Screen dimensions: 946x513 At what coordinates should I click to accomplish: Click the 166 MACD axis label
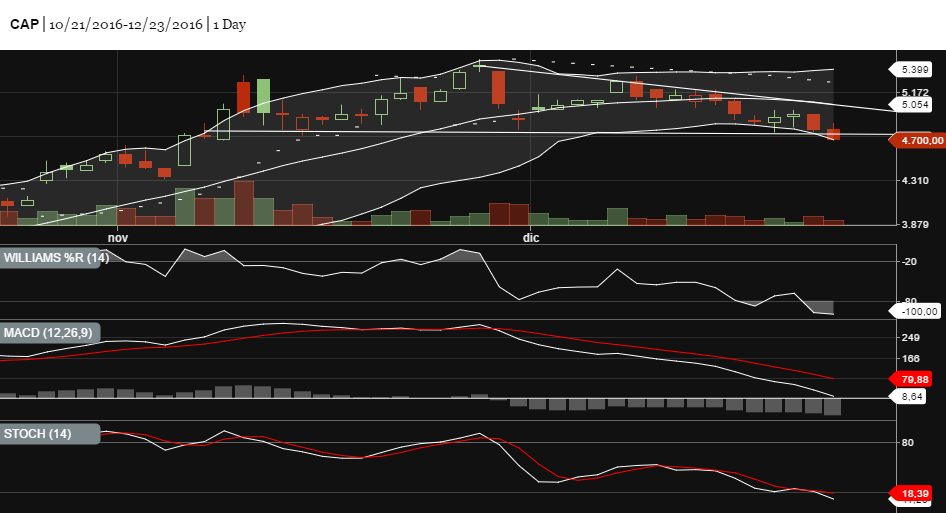[x=910, y=358]
